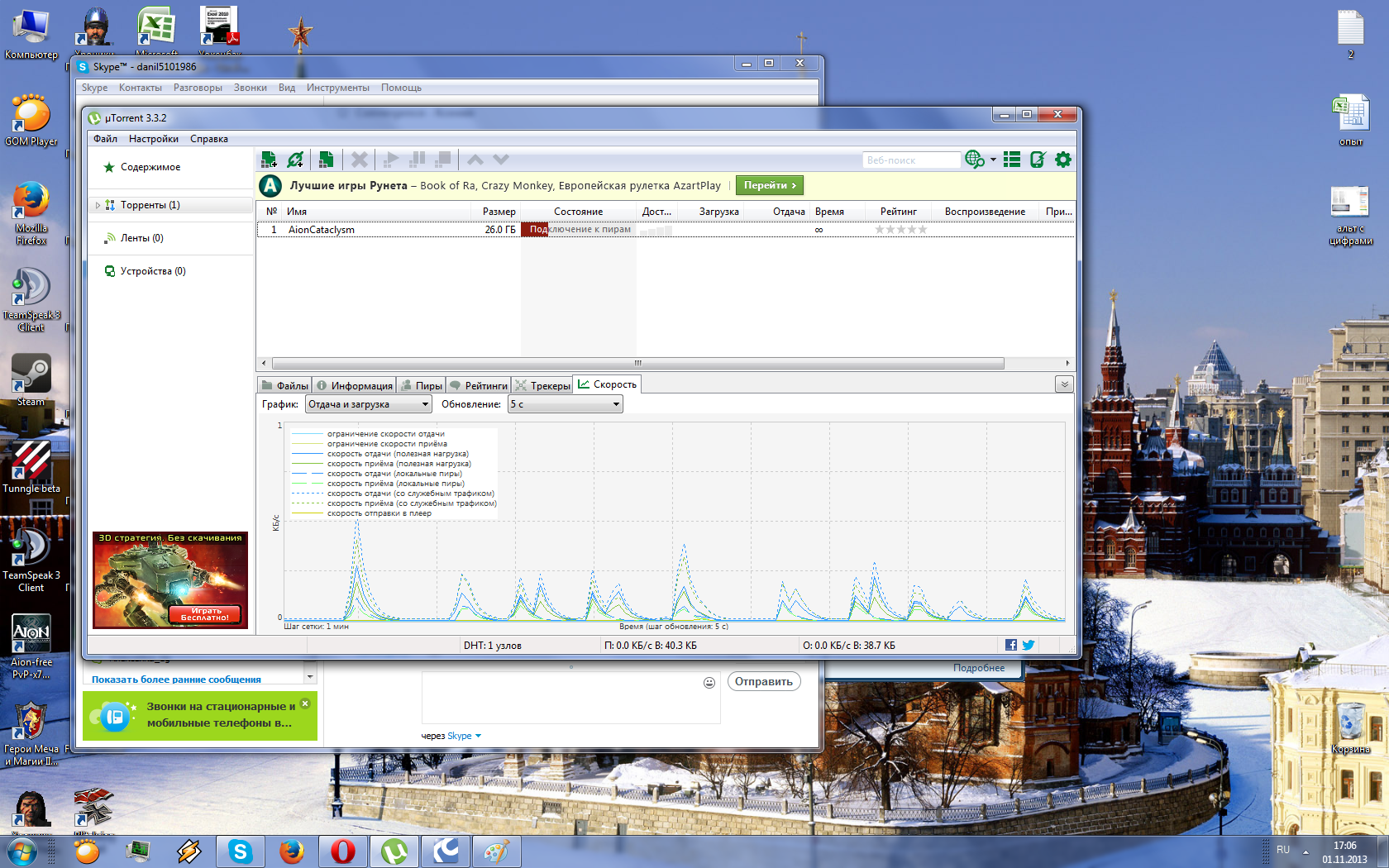The height and width of the screenshot is (868, 1389).
Task: Close the Skype calls promo banner
Action: pyautogui.click(x=305, y=703)
